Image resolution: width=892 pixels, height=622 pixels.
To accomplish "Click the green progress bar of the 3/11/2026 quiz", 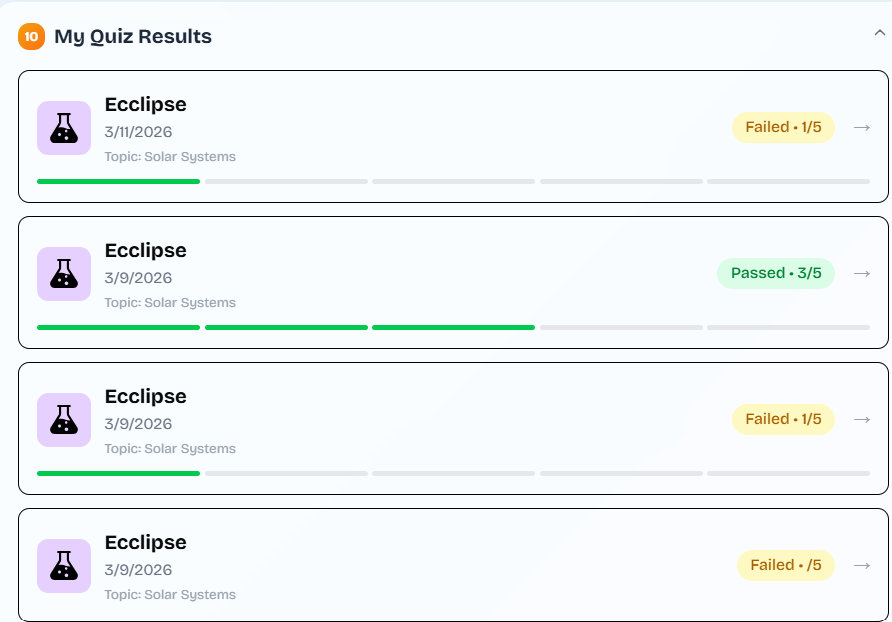I will 118,181.
